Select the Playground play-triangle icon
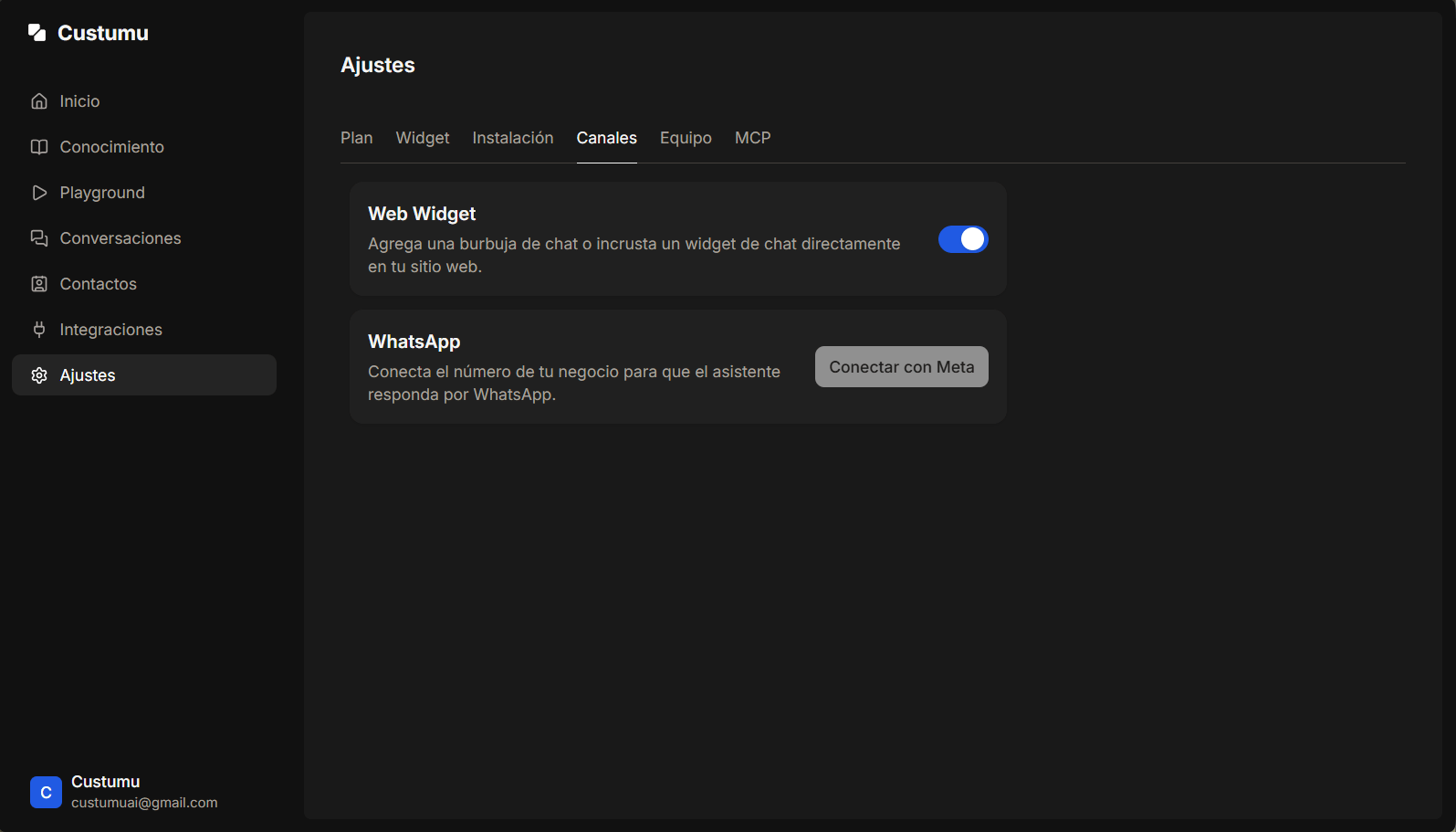The height and width of the screenshot is (832, 1456). [39, 193]
